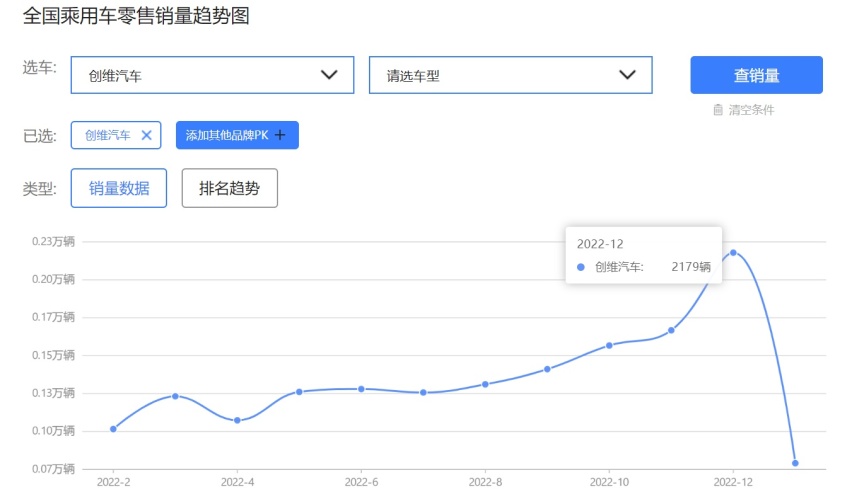Open the 创维汽车 brand dropdown
The height and width of the screenshot is (499, 852).
tap(212, 75)
